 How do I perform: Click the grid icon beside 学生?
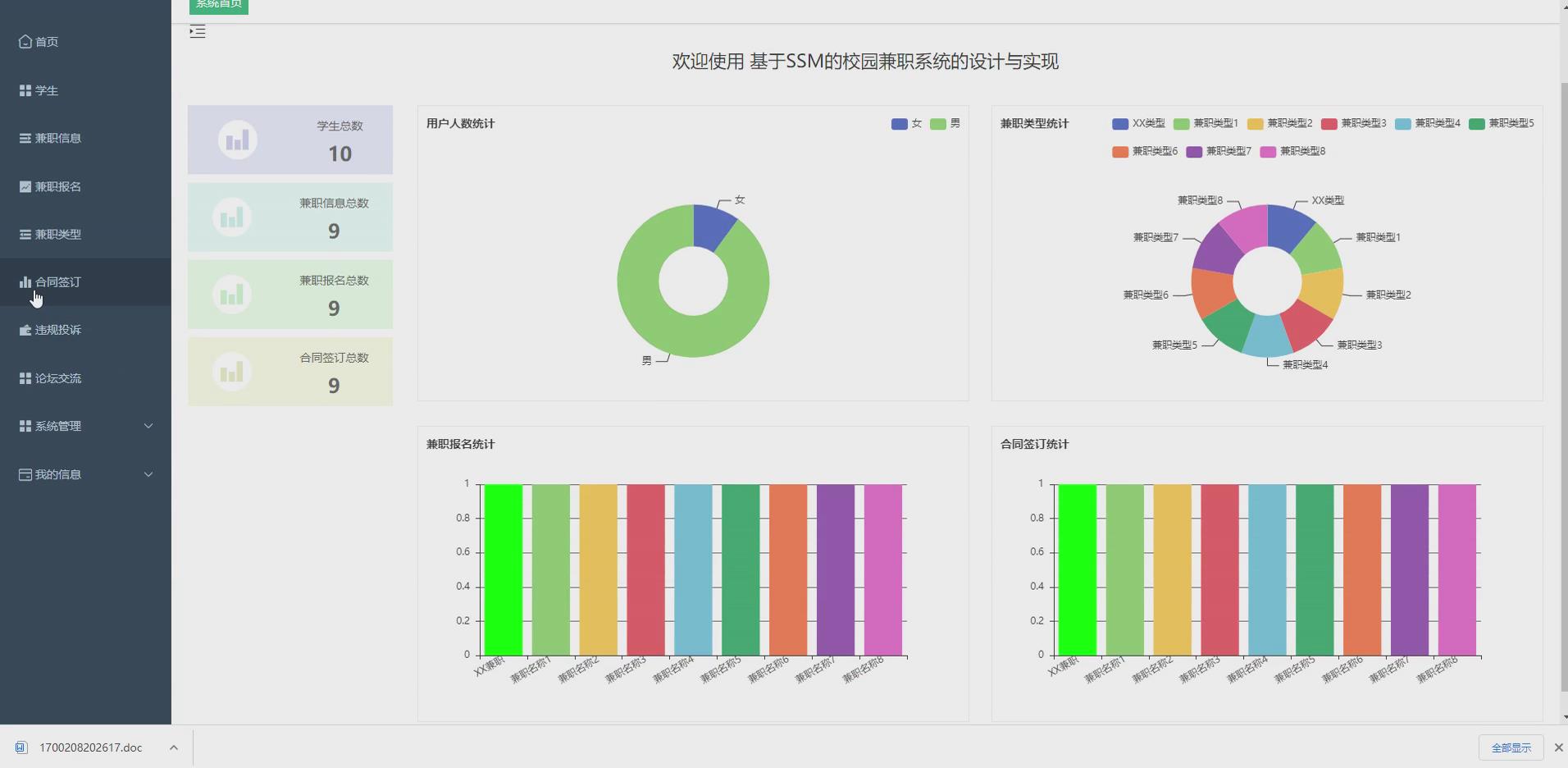point(25,90)
